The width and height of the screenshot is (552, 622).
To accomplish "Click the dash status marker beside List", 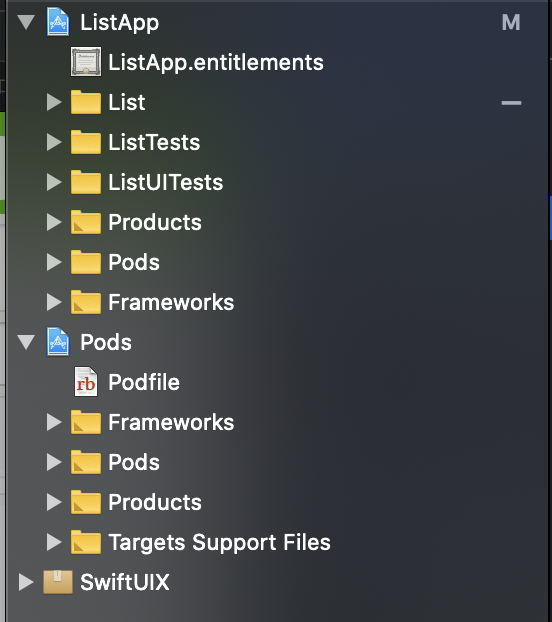I will coord(511,103).
